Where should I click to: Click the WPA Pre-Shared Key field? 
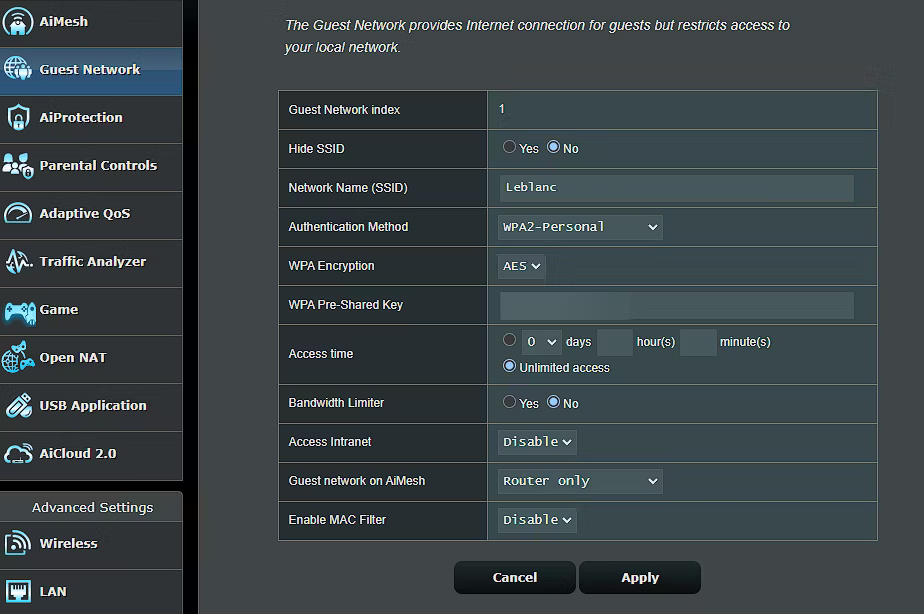click(676, 305)
